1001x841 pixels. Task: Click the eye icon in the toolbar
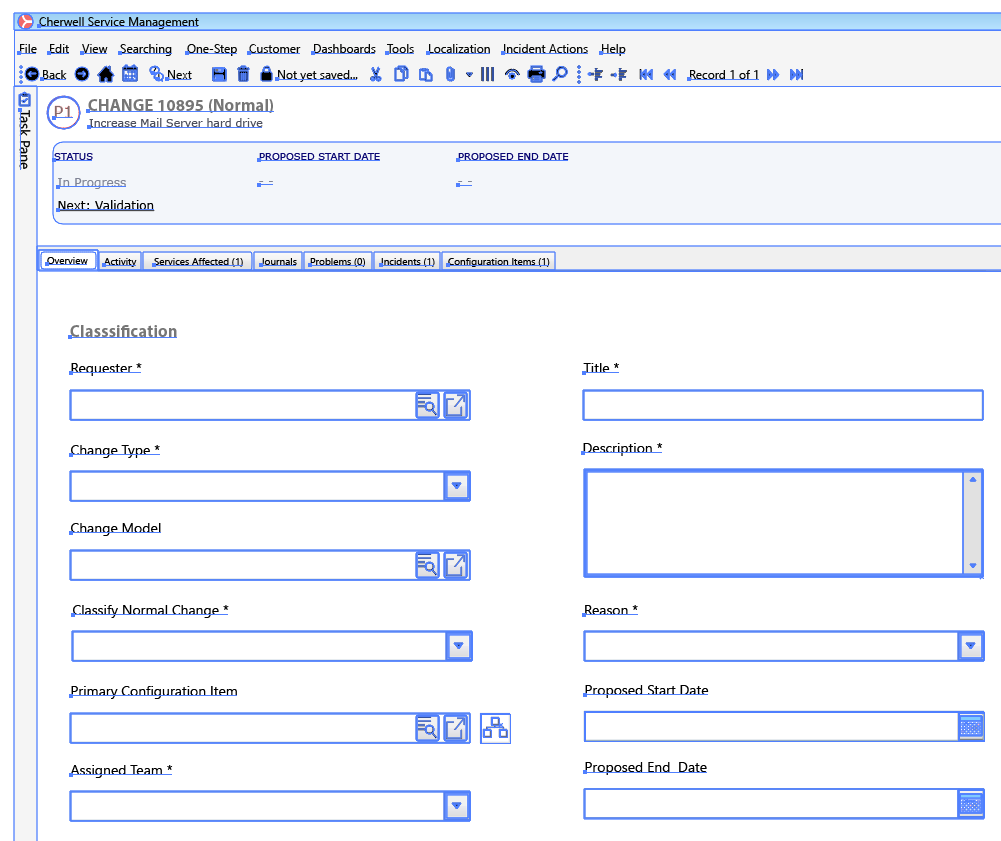511,75
